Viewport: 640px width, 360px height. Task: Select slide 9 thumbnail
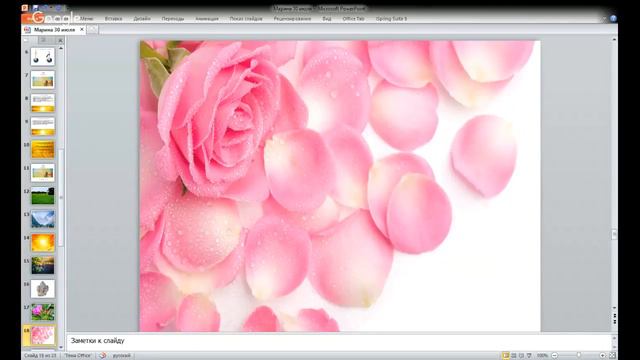click(x=42, y=127)
